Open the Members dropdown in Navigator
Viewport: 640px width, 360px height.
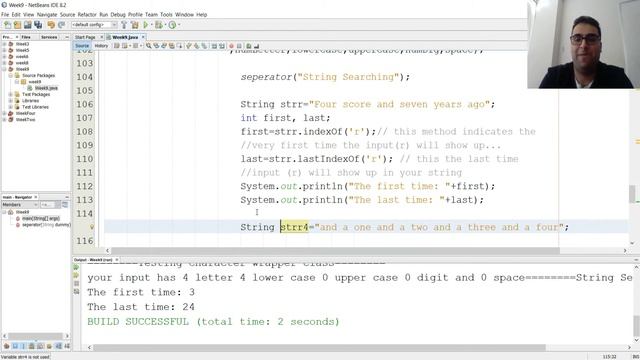click(x=20, y=204)
